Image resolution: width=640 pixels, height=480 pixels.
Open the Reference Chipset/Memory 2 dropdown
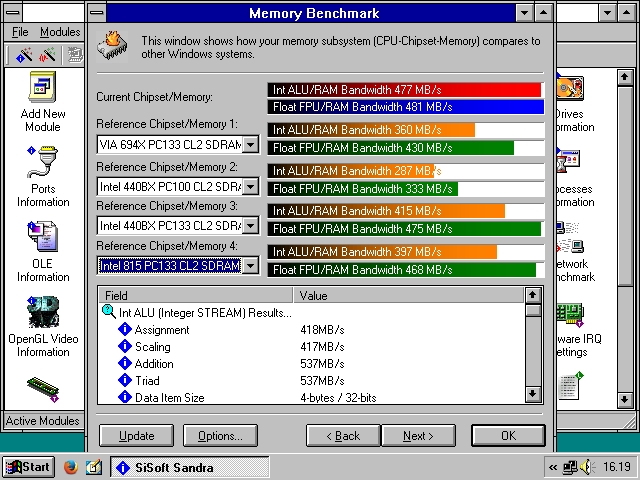[251, 187]
